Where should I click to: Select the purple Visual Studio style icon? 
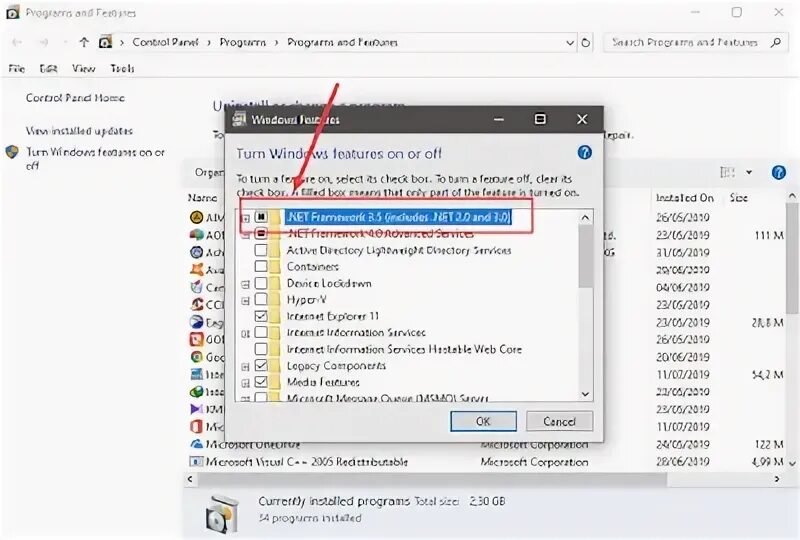pos(196,409)
